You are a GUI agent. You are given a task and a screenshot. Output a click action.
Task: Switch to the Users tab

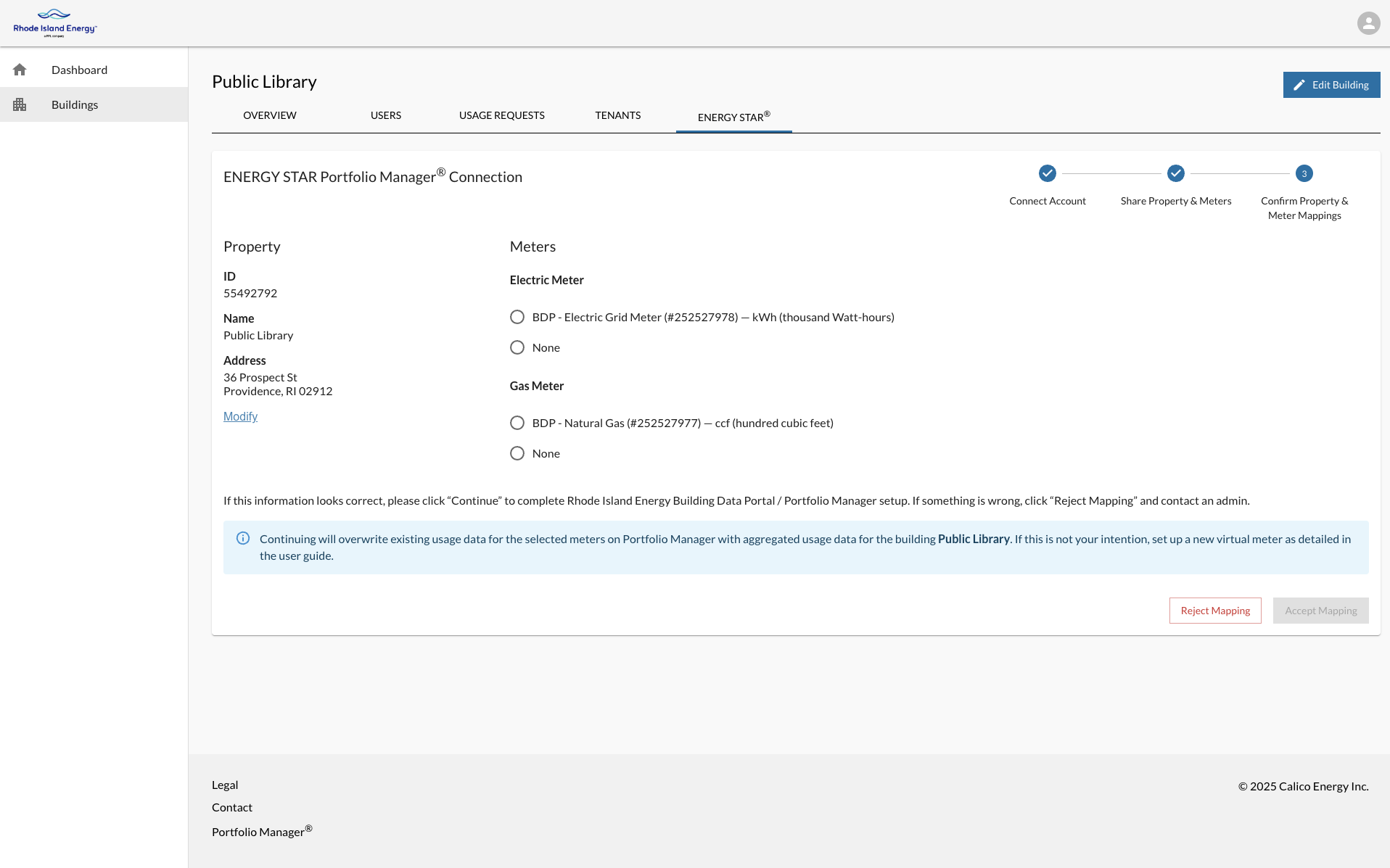pyautogui.click(x=386, y=115)
